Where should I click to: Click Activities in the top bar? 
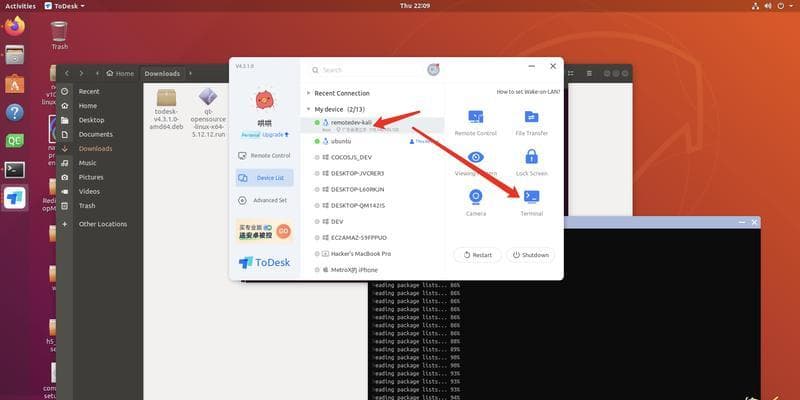point(20,6)
